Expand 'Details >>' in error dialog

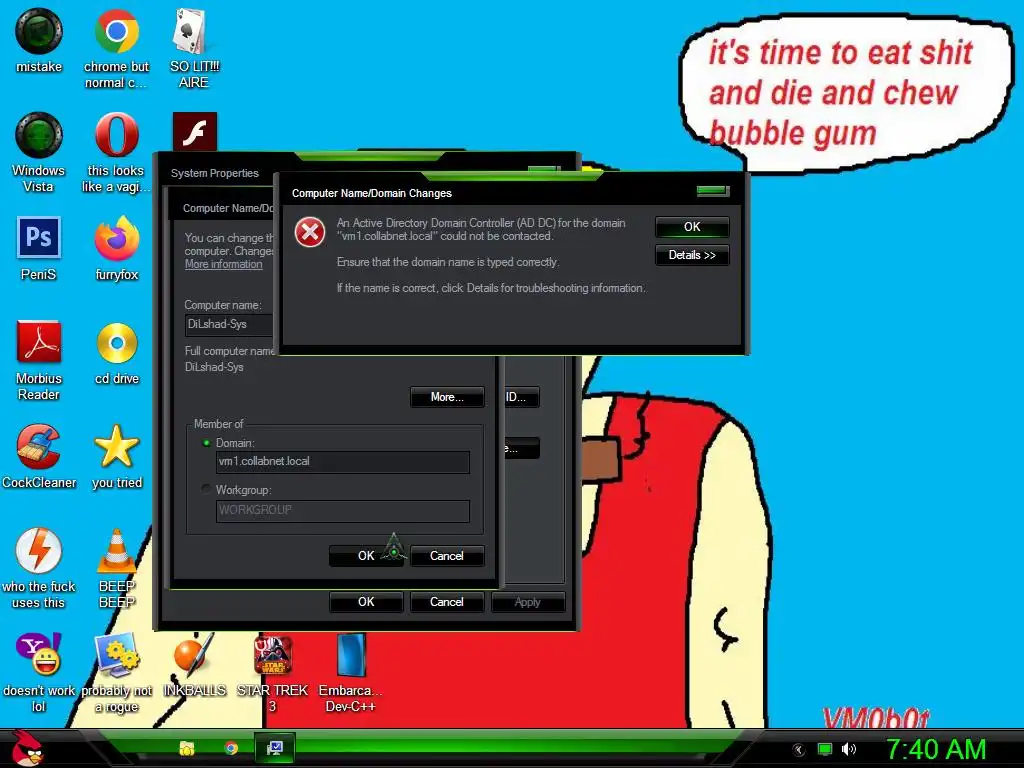(692, 255)
